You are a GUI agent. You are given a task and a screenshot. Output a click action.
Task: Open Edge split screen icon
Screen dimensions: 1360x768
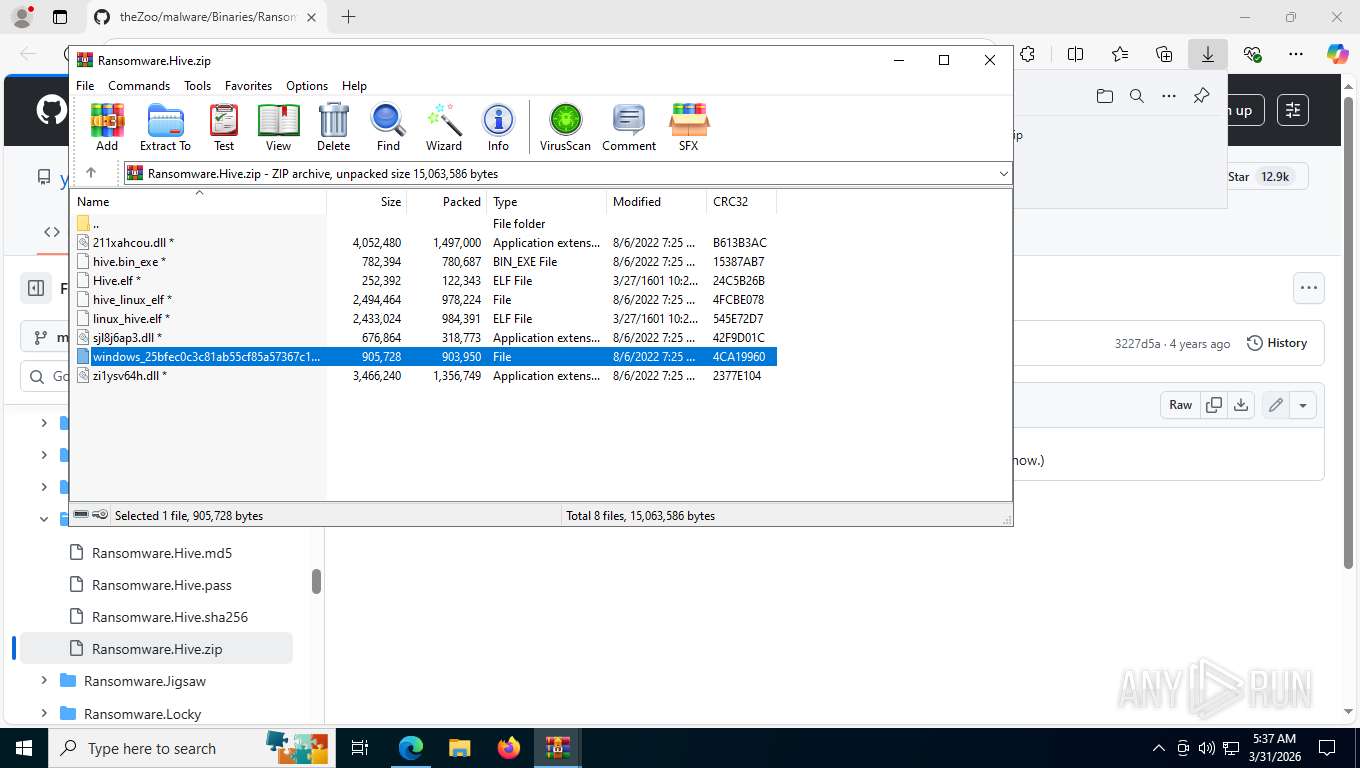point(1075,54)
